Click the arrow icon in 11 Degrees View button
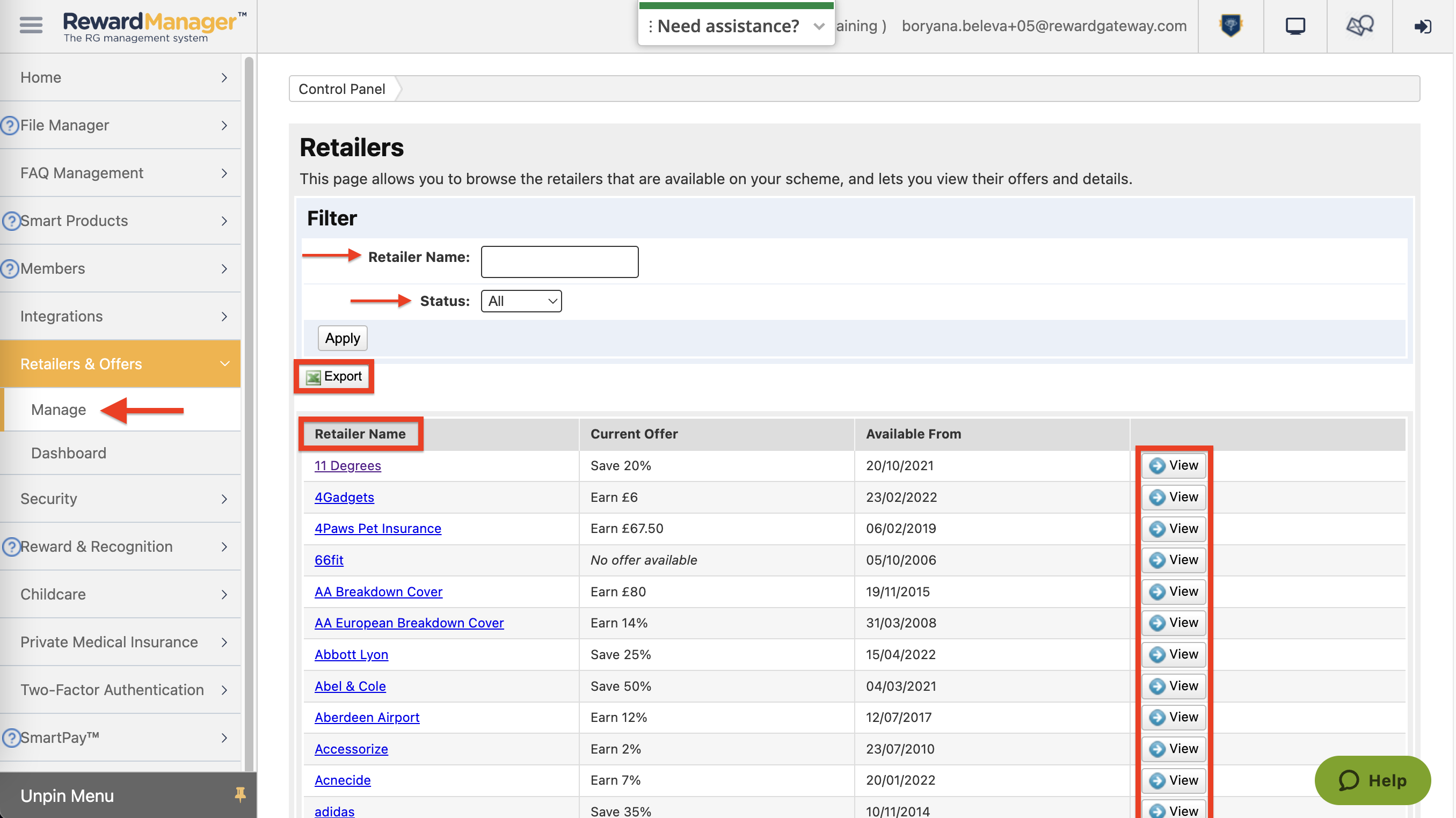The width and height of the screenshot is (1456, 818). tap(1157, 465)
